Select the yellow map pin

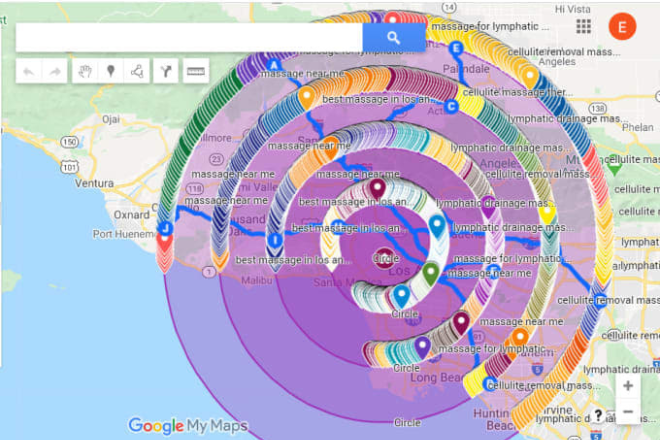[547, 213]
